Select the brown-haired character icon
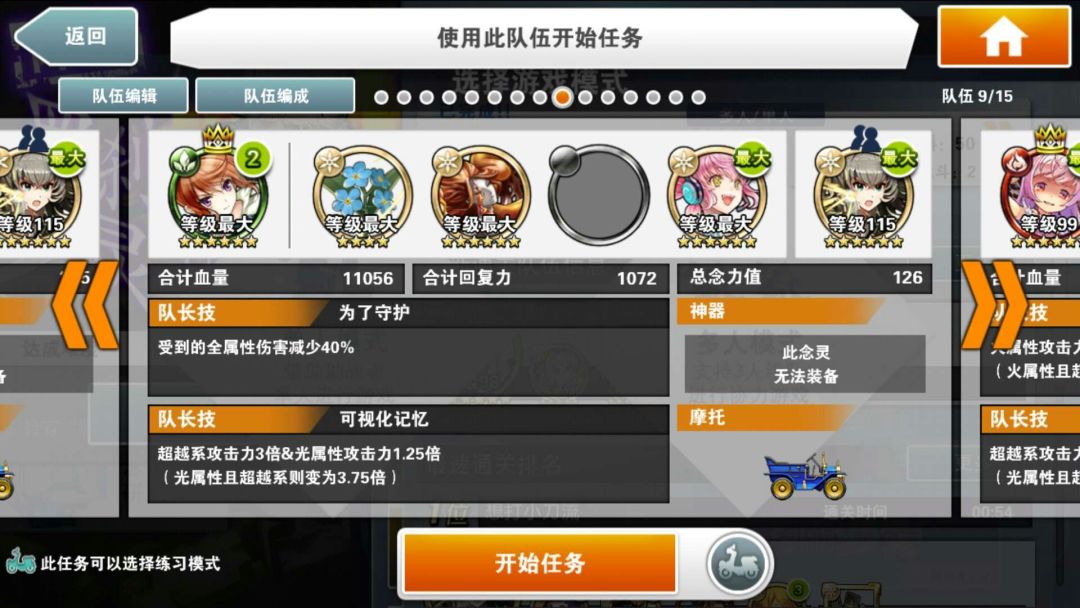This screenshot has height=608, width=1080. (480, 195)
